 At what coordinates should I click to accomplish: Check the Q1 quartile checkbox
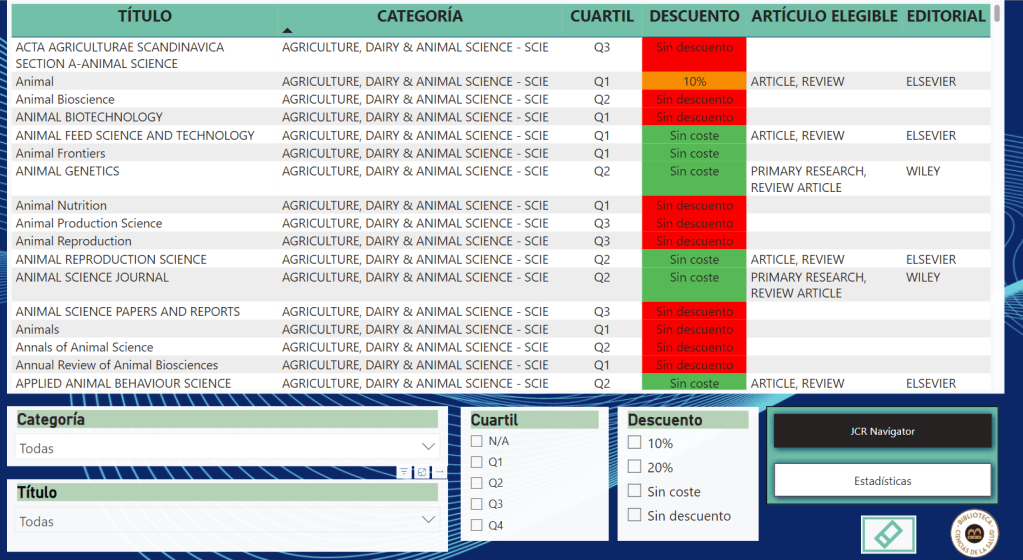477,462
